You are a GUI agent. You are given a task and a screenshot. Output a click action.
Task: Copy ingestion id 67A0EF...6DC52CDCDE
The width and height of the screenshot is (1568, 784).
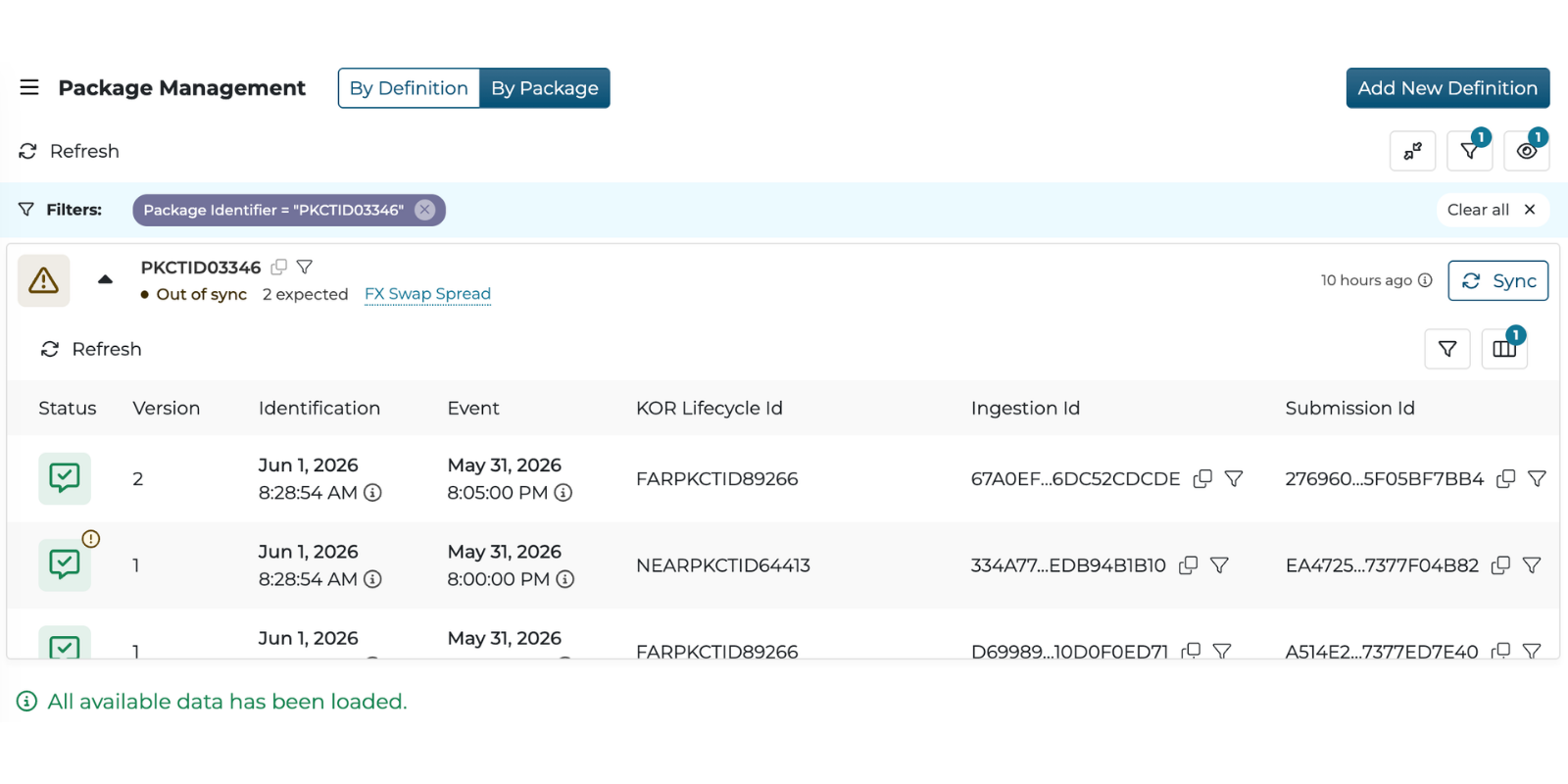click(1202, 478)
